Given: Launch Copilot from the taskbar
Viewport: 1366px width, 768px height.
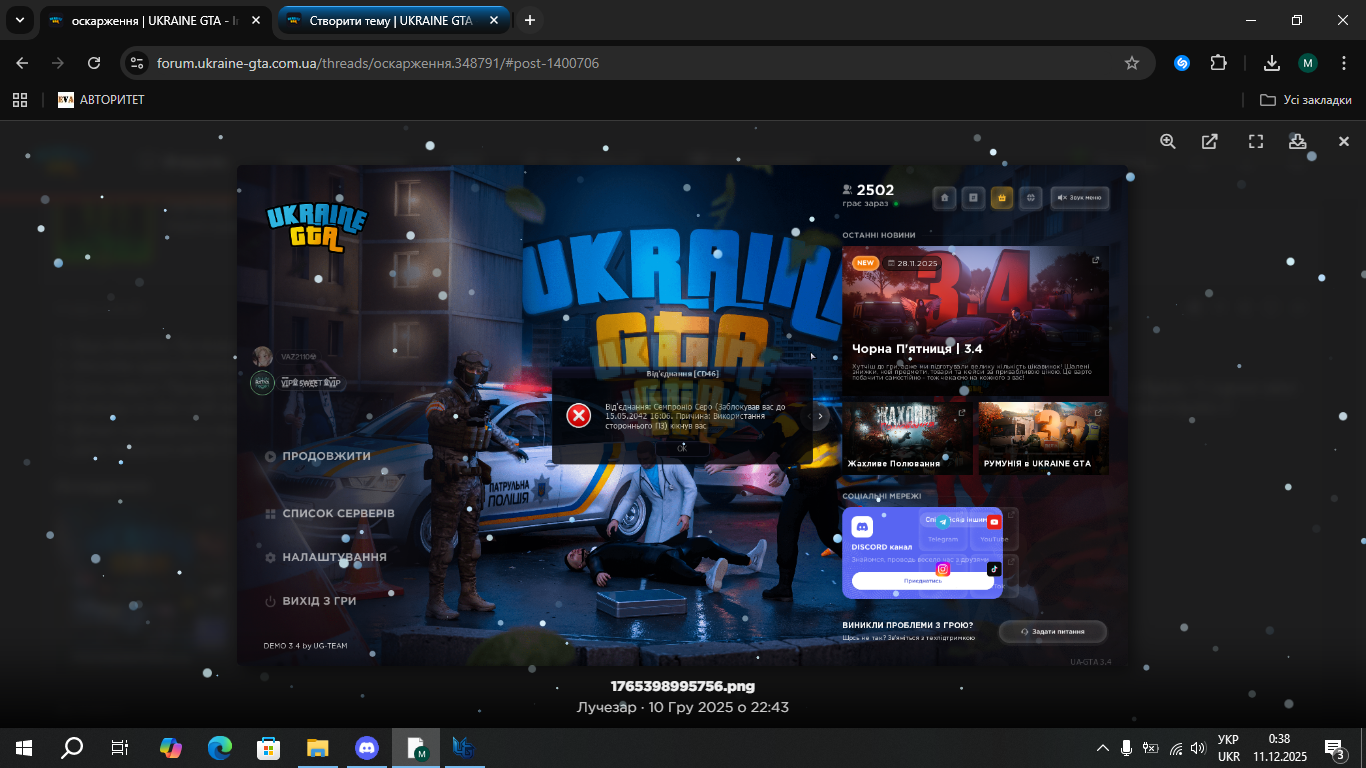Looking at the screenshot, I should (x=171, y=748).
